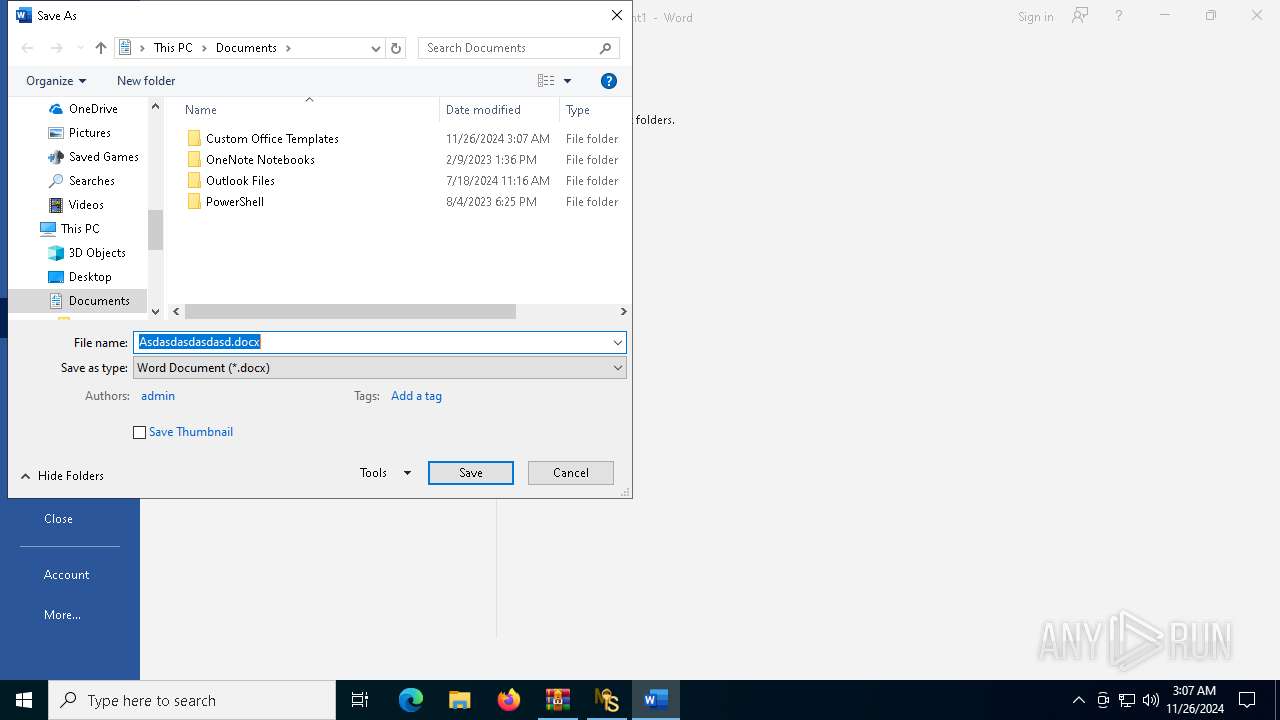Screen dimensions: 1280x720
Task: Click the Save button
Action: click(x=471, y=473)
